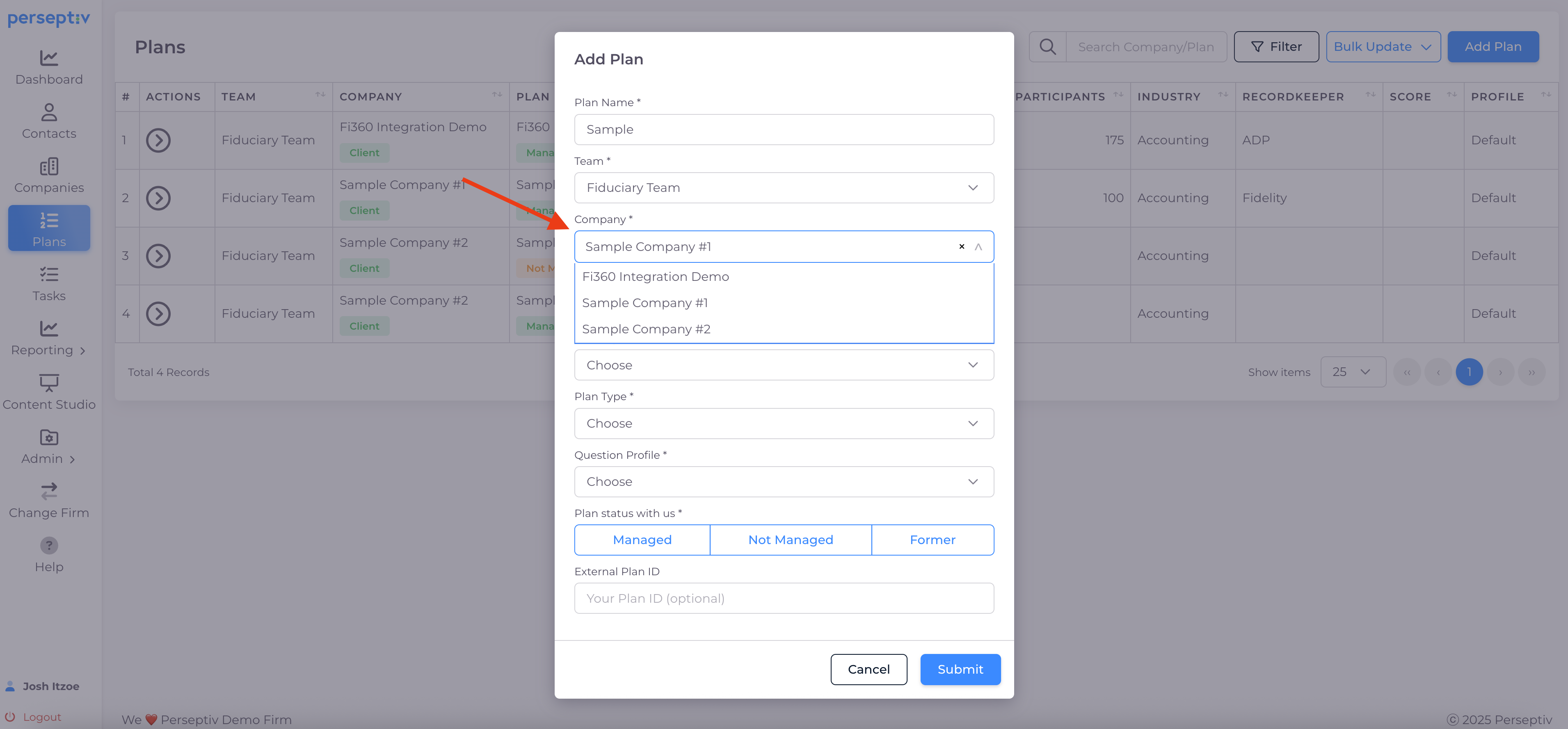The image size is (1568, 729).
Task: Pick Fi360 Integration Demo option
Action: tap(655, 277)
